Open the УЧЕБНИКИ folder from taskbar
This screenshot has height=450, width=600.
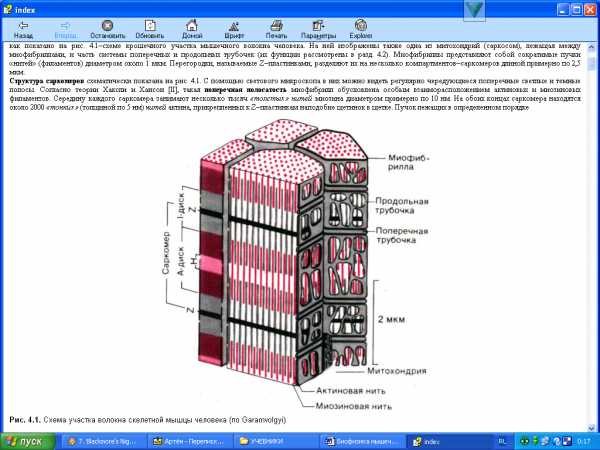(x=275, y=442)
